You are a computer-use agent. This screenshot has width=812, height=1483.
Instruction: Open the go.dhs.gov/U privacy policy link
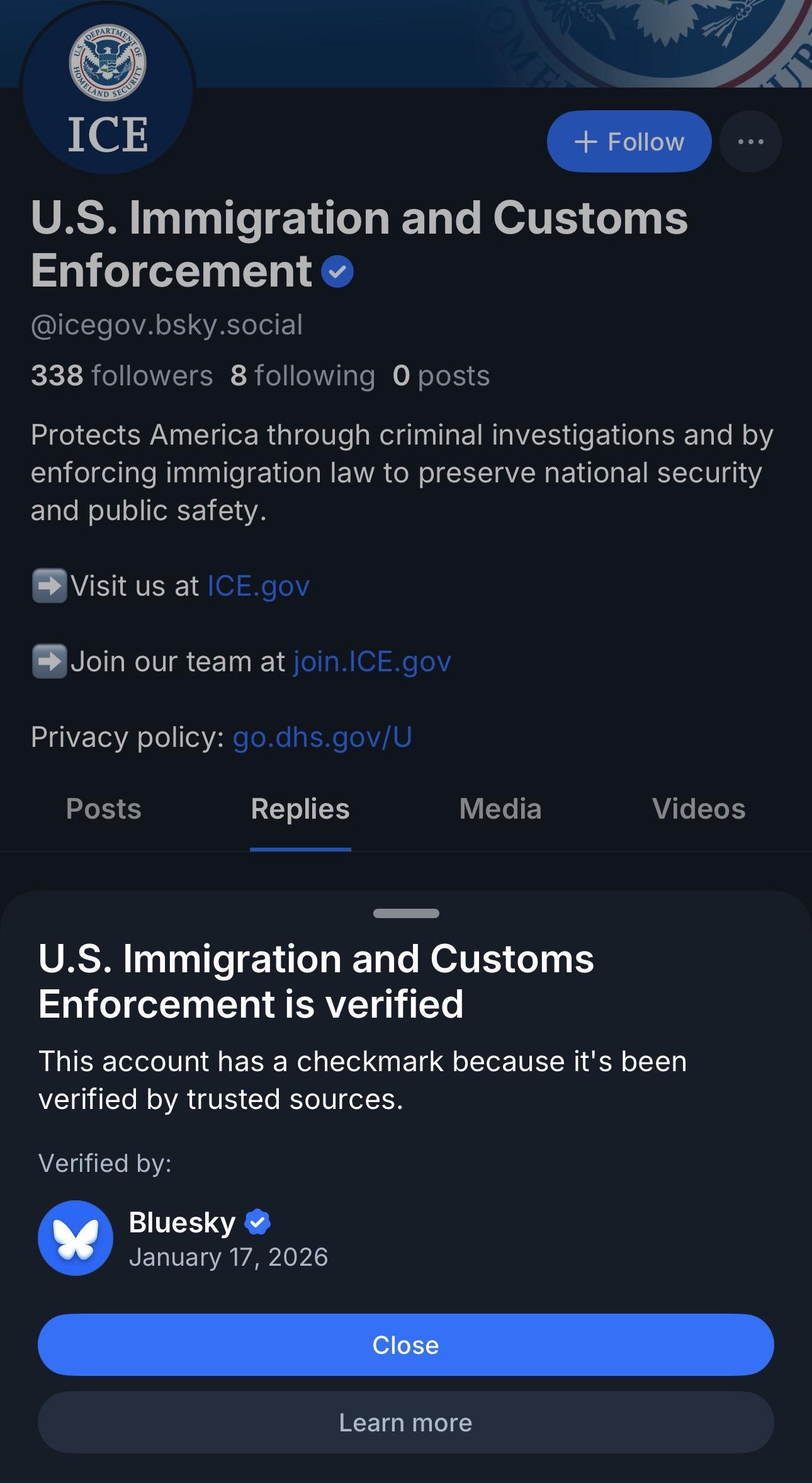322,737
